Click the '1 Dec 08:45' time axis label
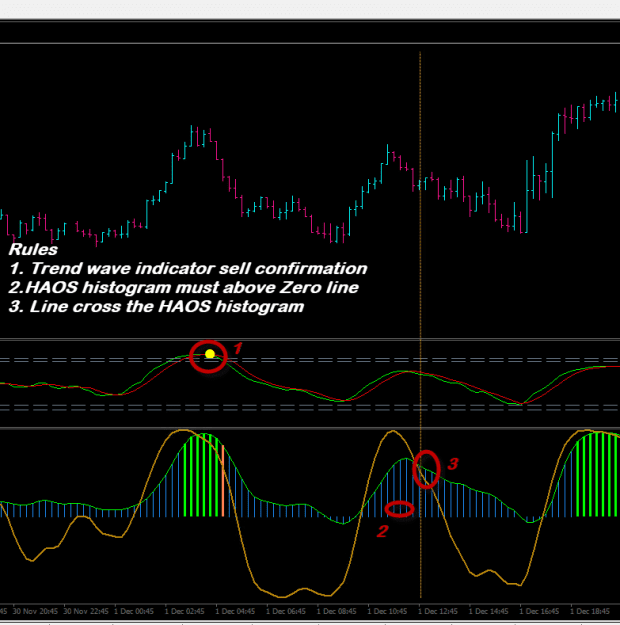This screenshot has height=625, width=620. tap(337, 611)
